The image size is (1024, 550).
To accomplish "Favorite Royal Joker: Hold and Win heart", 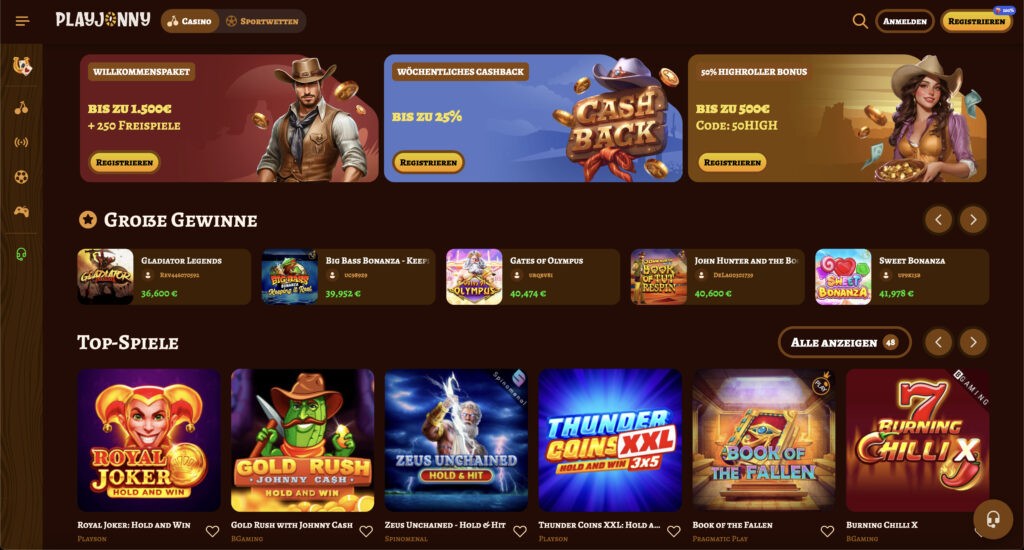I will tap(212, 531).
